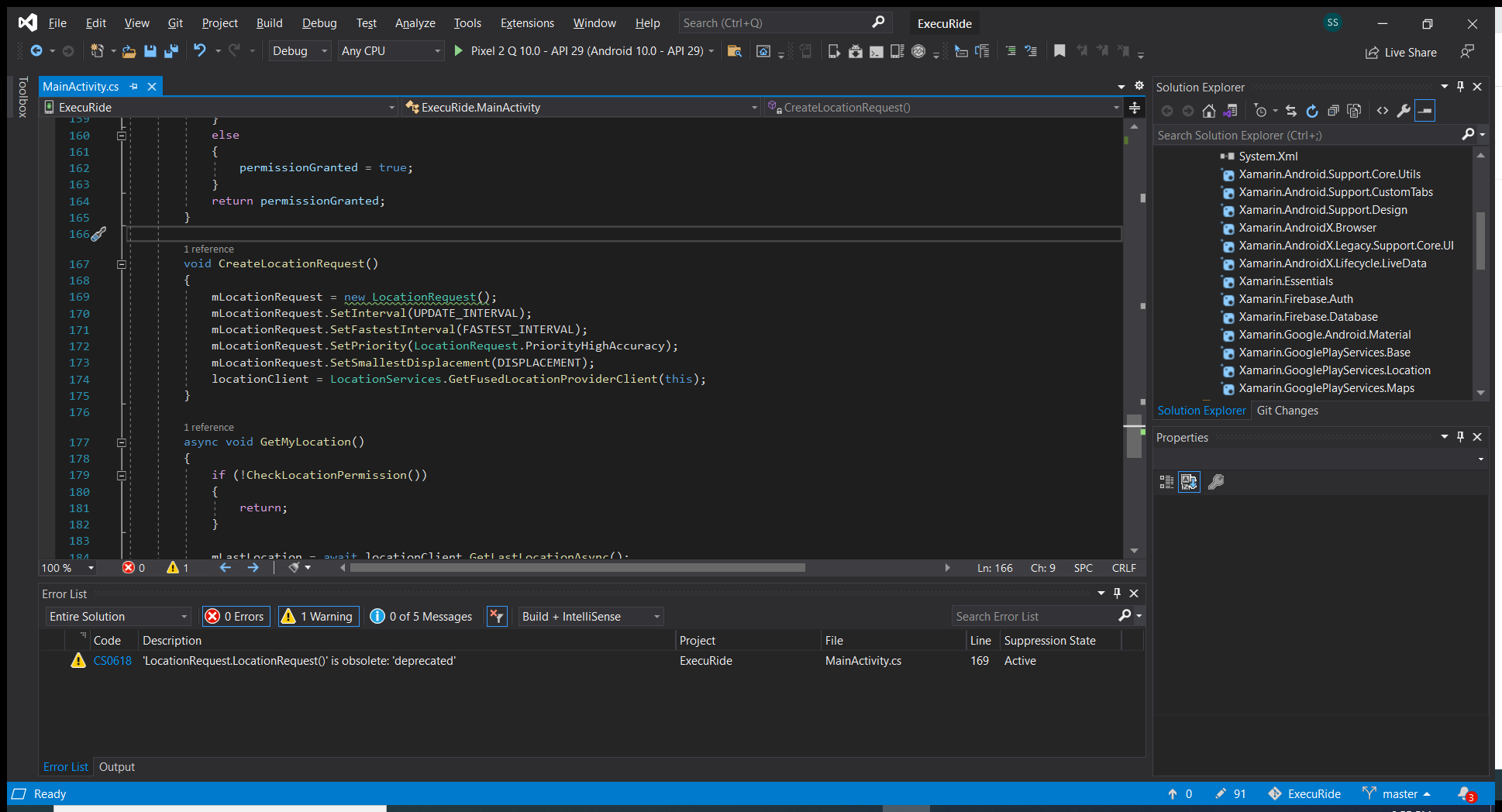Screen dimensions: 1502x812
Task: Click the Navigate Backward toolbar arrow
Action: click(x=36, y=51)
